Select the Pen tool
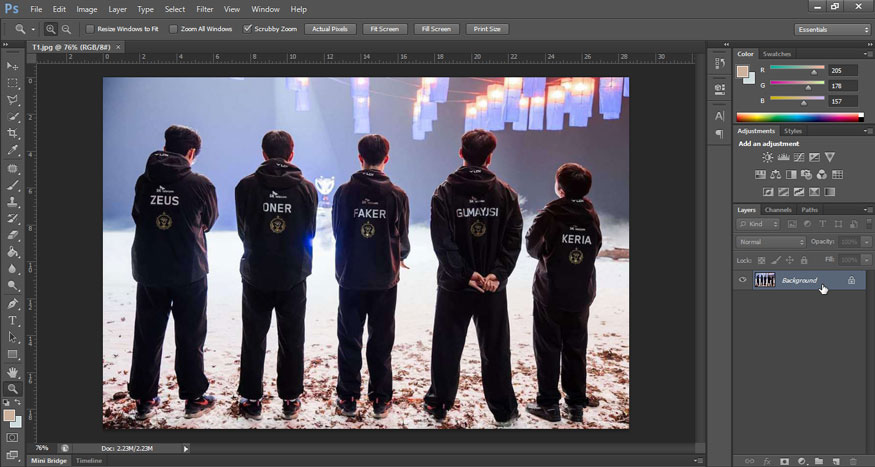875x467 pixels. [13, 303]
